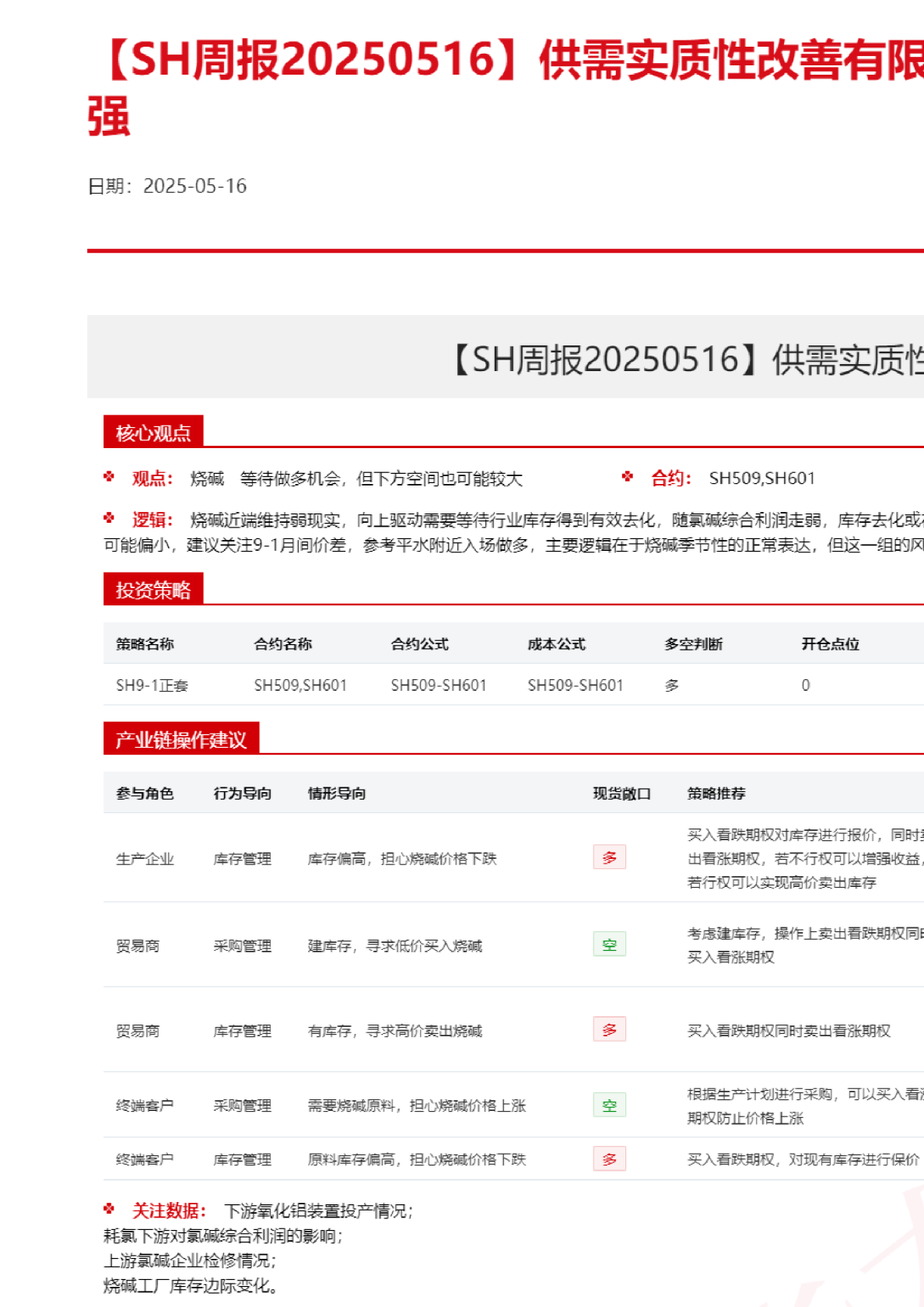Click the red 多 badge in 生产企业 row
Image resolution: width=924 pixels, height=1307 pixels.
(609, 857)
